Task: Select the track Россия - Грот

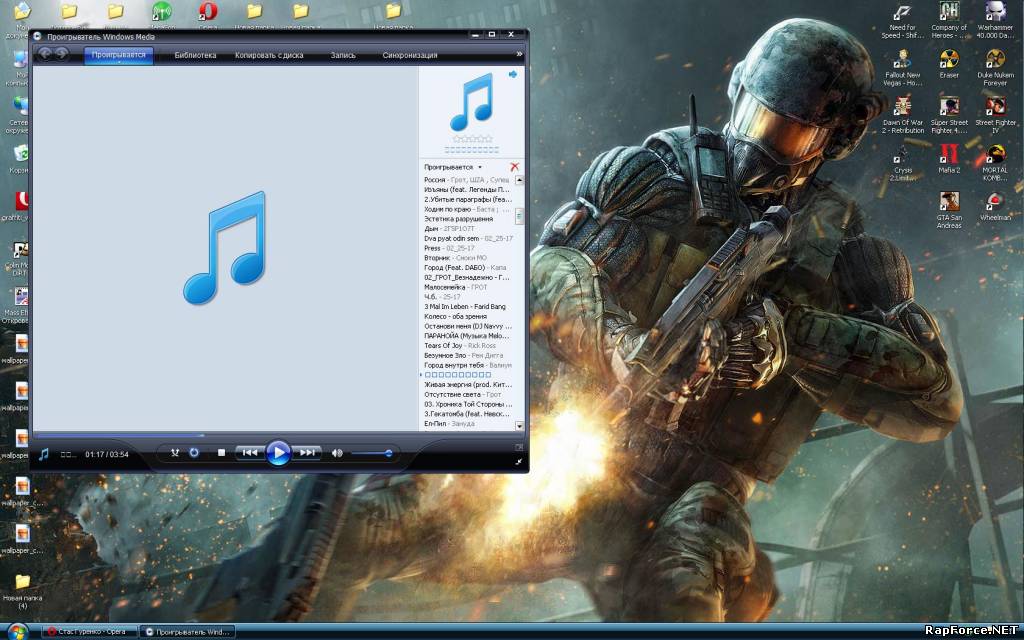Action: click(x=466, y=180)
